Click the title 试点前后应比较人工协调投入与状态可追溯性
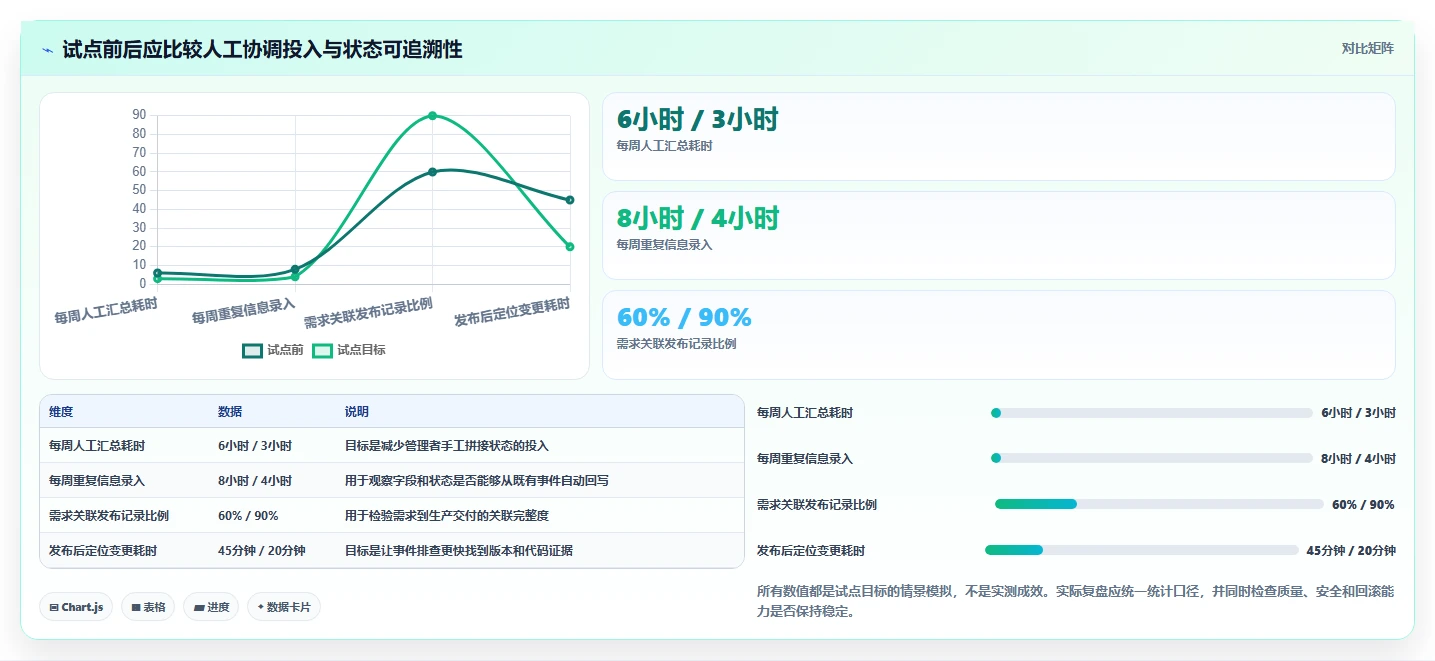Image resolution: width=1435 pixels, height=661 pixels. coord(262,50)
